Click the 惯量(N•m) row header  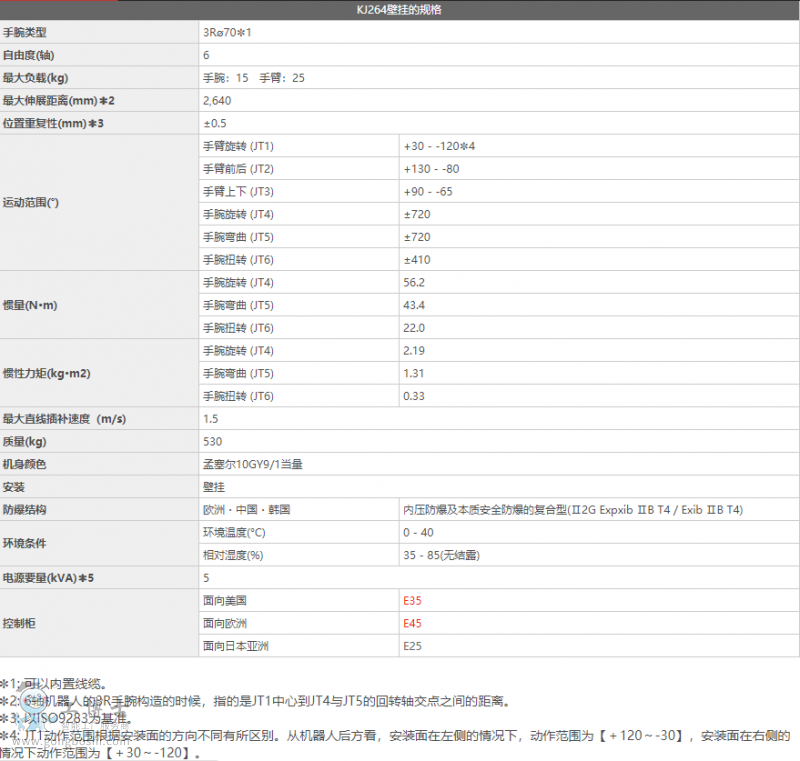click(x=30, y=304)
